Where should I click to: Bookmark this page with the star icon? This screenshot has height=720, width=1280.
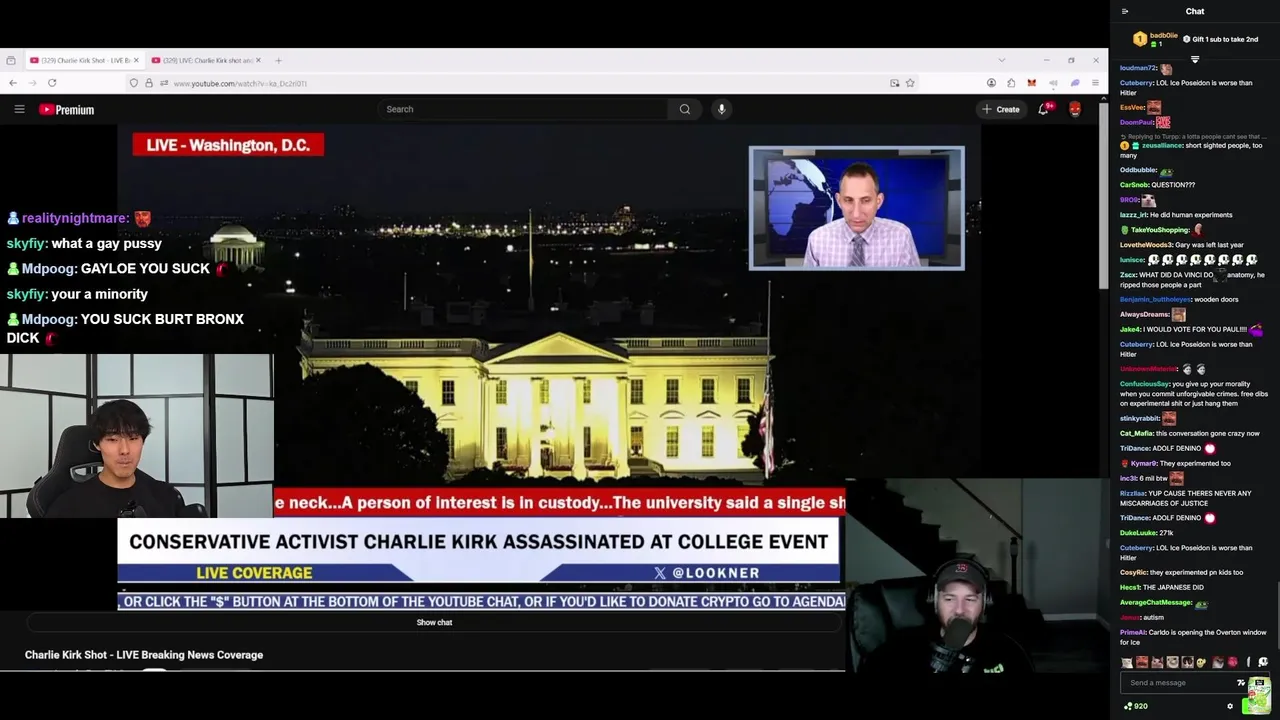click(x=910, y=83)
